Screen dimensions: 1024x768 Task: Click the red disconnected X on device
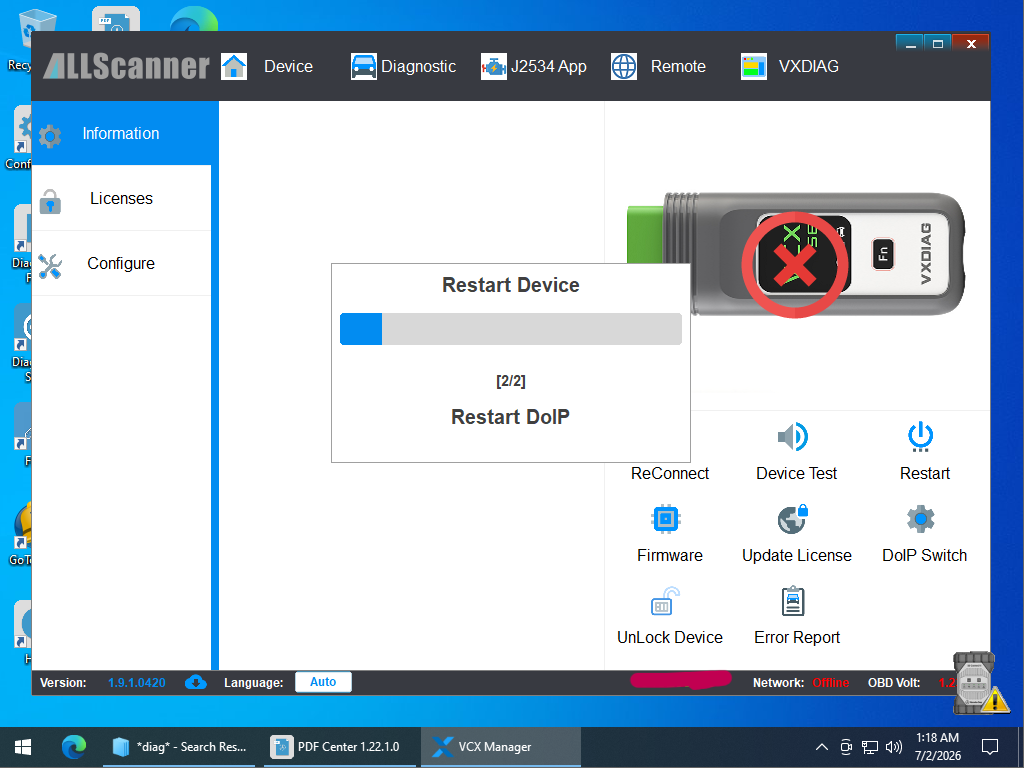tap(795, 265)
